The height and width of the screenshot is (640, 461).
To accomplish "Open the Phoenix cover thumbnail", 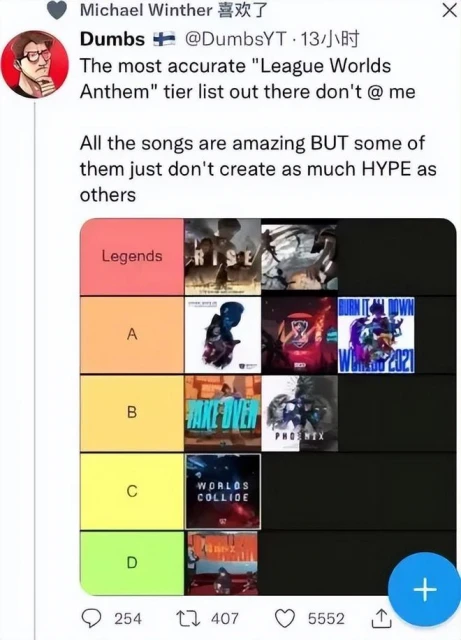I will (x=300, y=413).
